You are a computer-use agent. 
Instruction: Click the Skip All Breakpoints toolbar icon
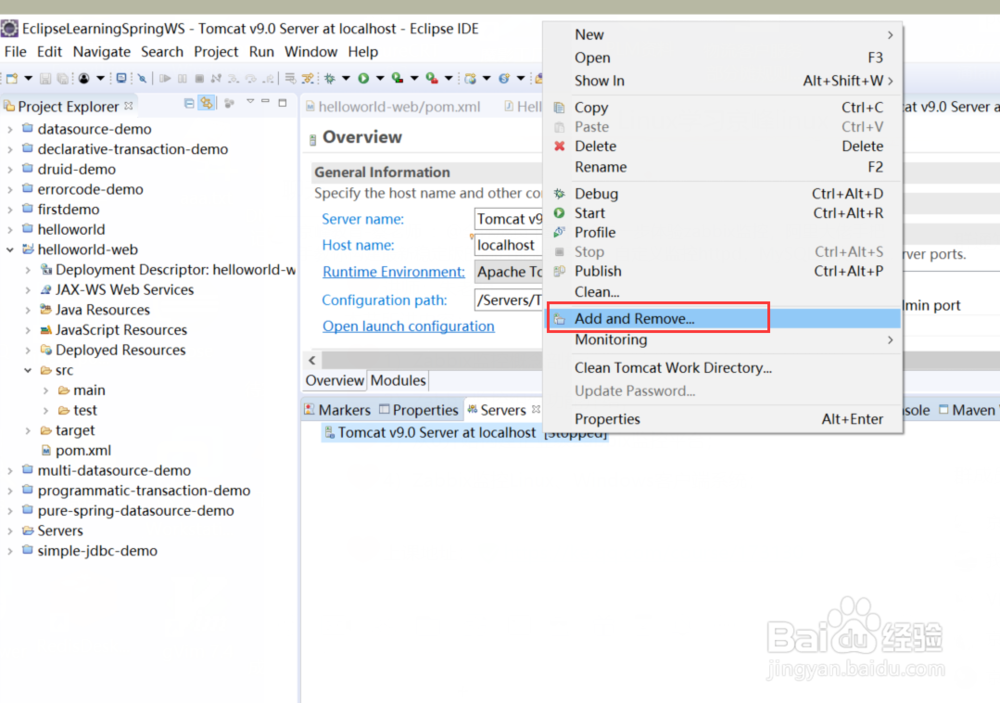coord(142,78)
